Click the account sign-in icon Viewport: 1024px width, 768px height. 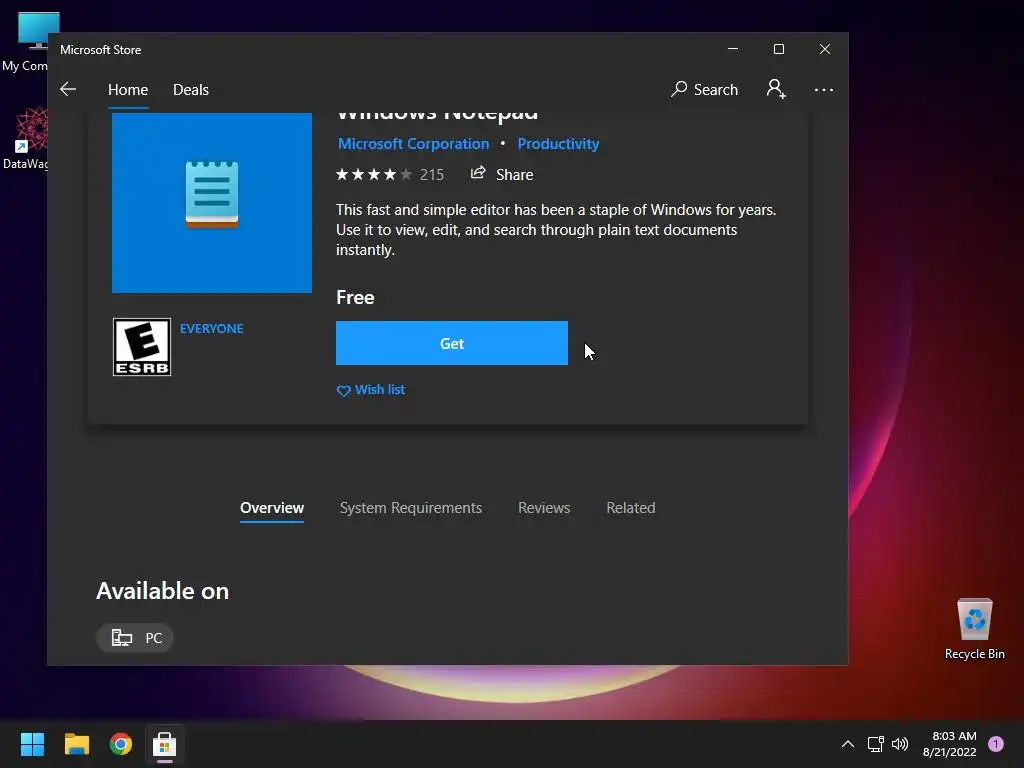pyautogui.click(x=776, y=89)
